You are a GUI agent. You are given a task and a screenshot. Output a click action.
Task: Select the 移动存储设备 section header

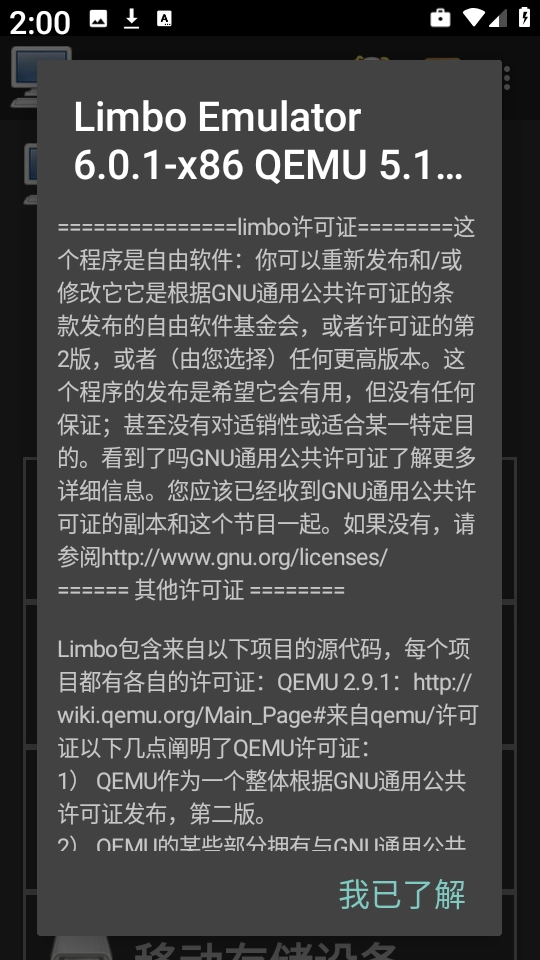click(264, 950)
